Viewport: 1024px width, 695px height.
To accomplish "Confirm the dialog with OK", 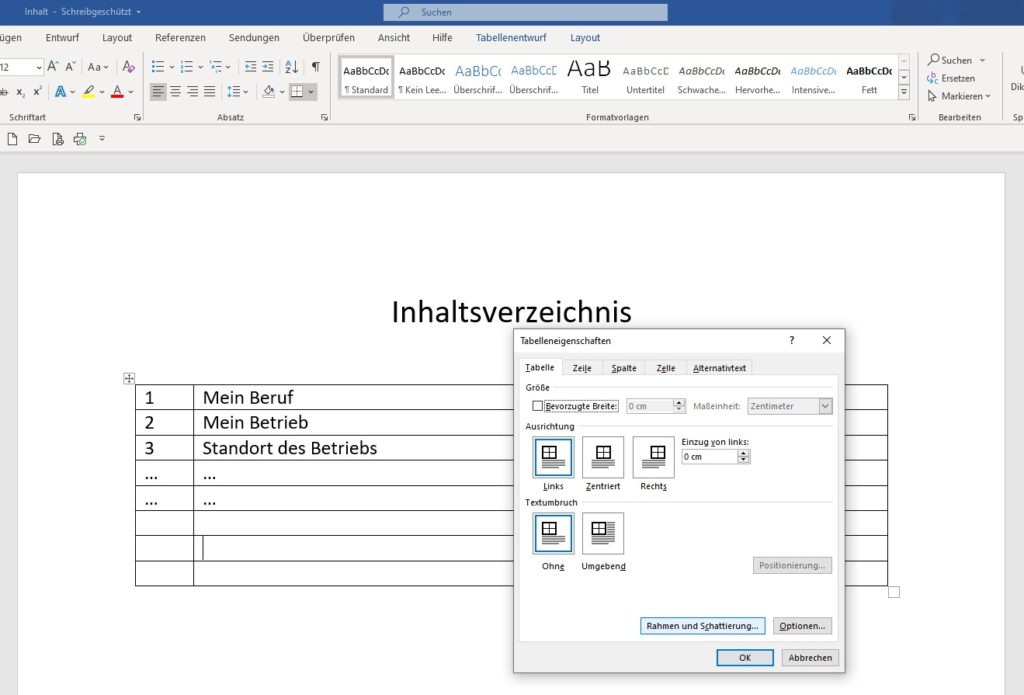I will point(744,658).
